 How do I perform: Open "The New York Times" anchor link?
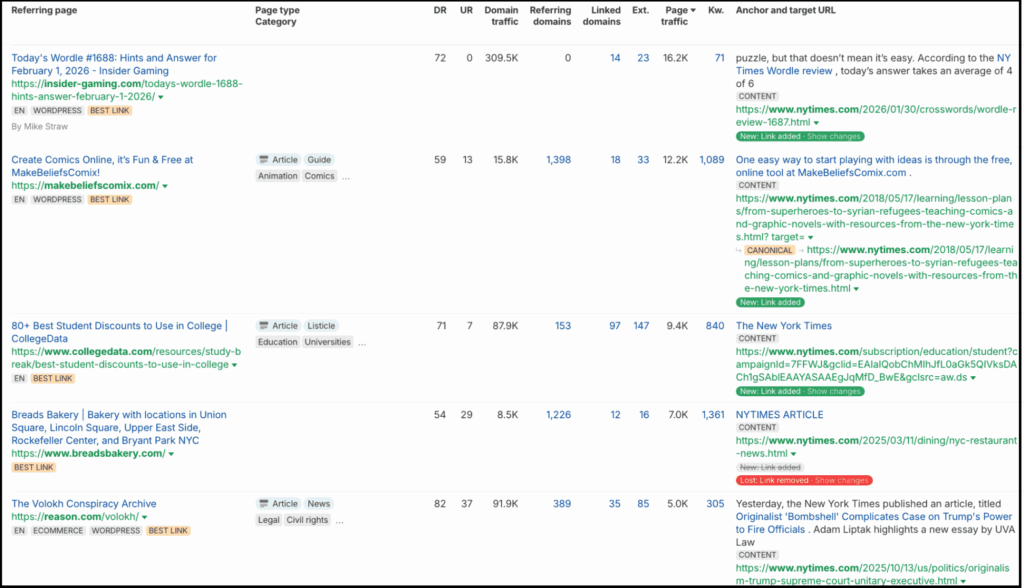pos(784,325)
